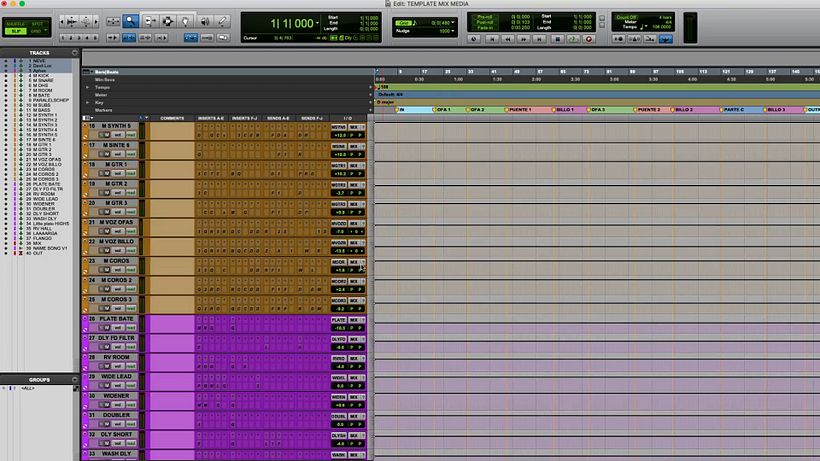Jump to the PUENTE 1 marker
This screenshot has height=461, width=820.
tap(520, 110)
